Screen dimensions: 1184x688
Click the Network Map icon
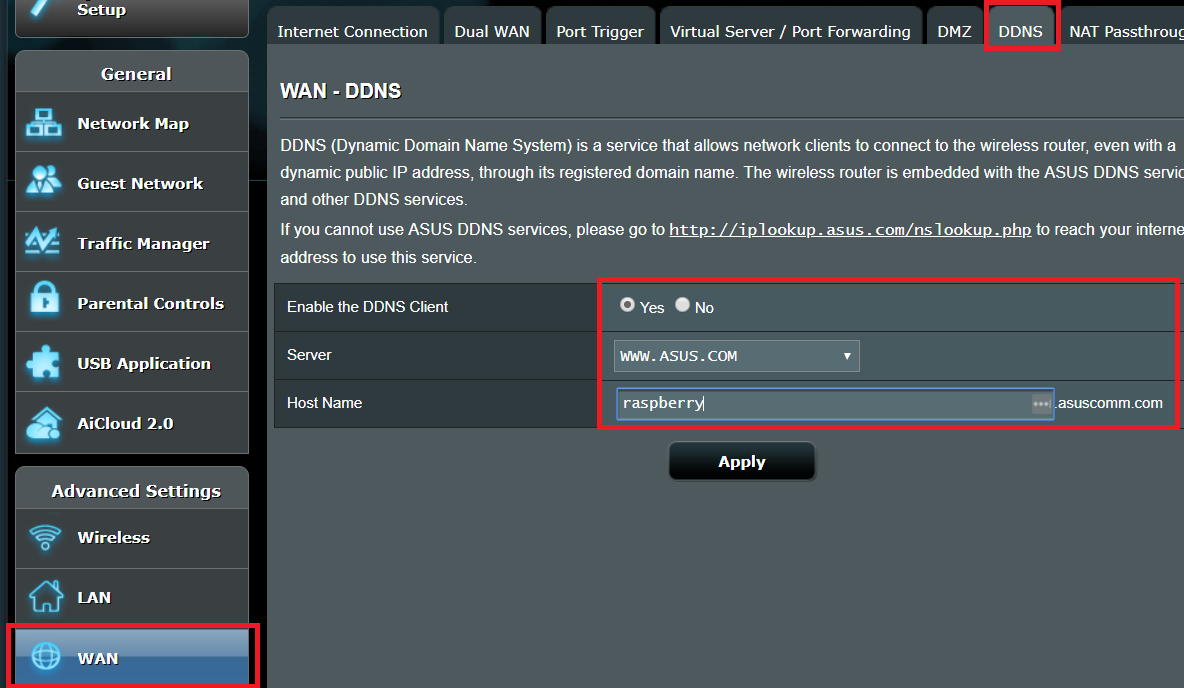(44, 122)
